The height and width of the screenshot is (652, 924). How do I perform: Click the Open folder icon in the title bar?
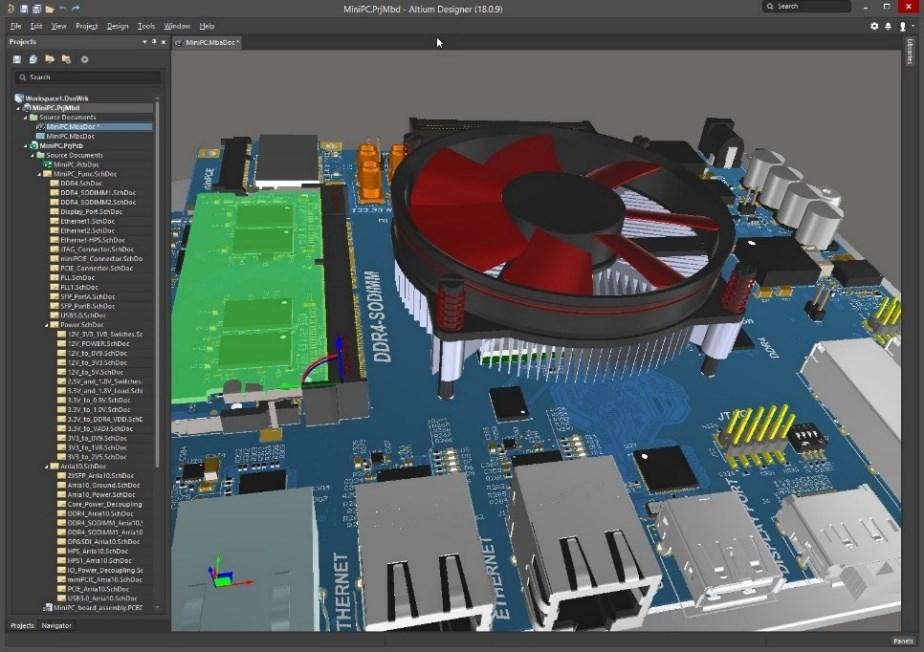50,9
